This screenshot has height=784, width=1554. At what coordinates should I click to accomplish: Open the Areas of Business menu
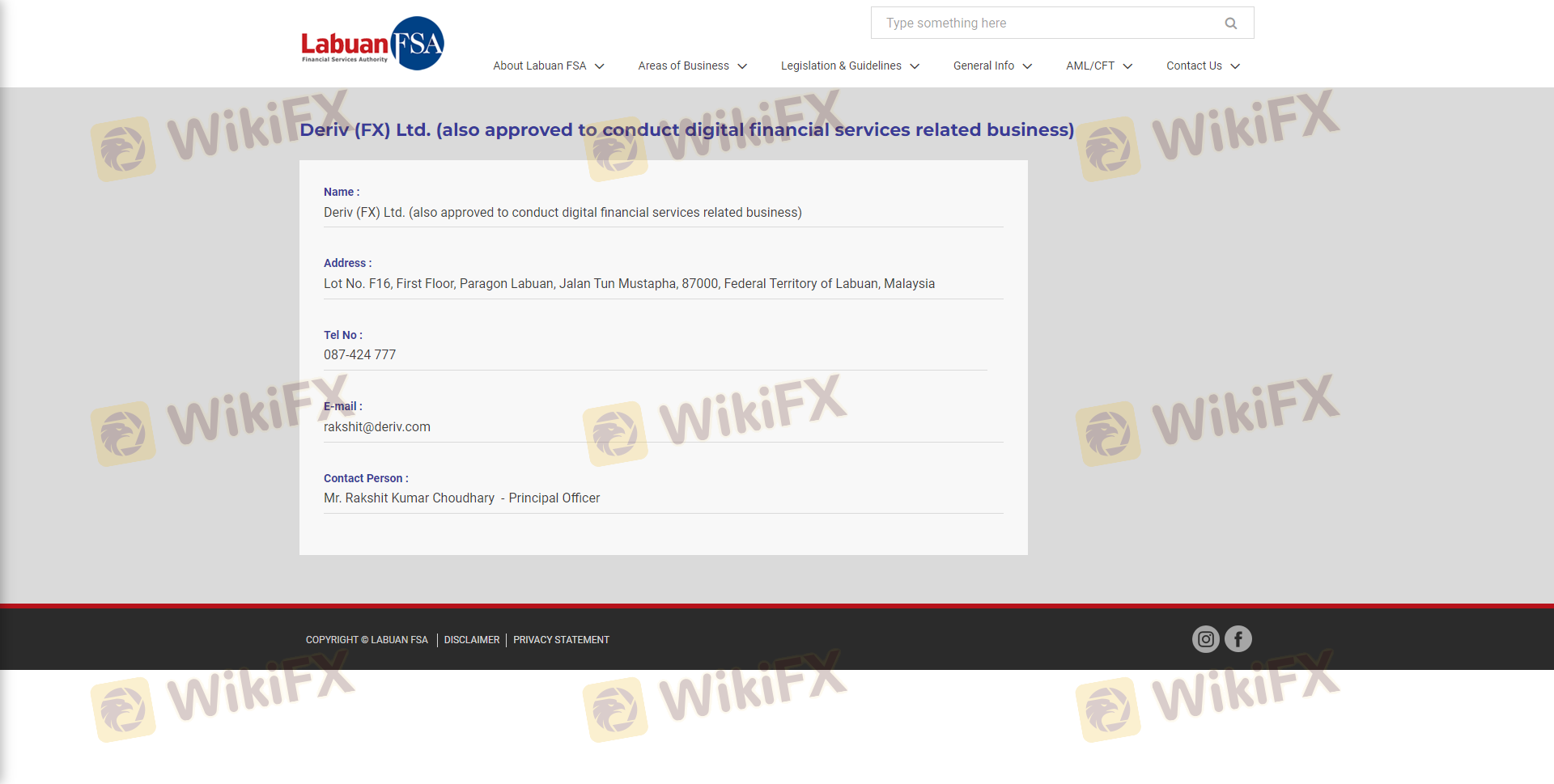tap(683, 66)
